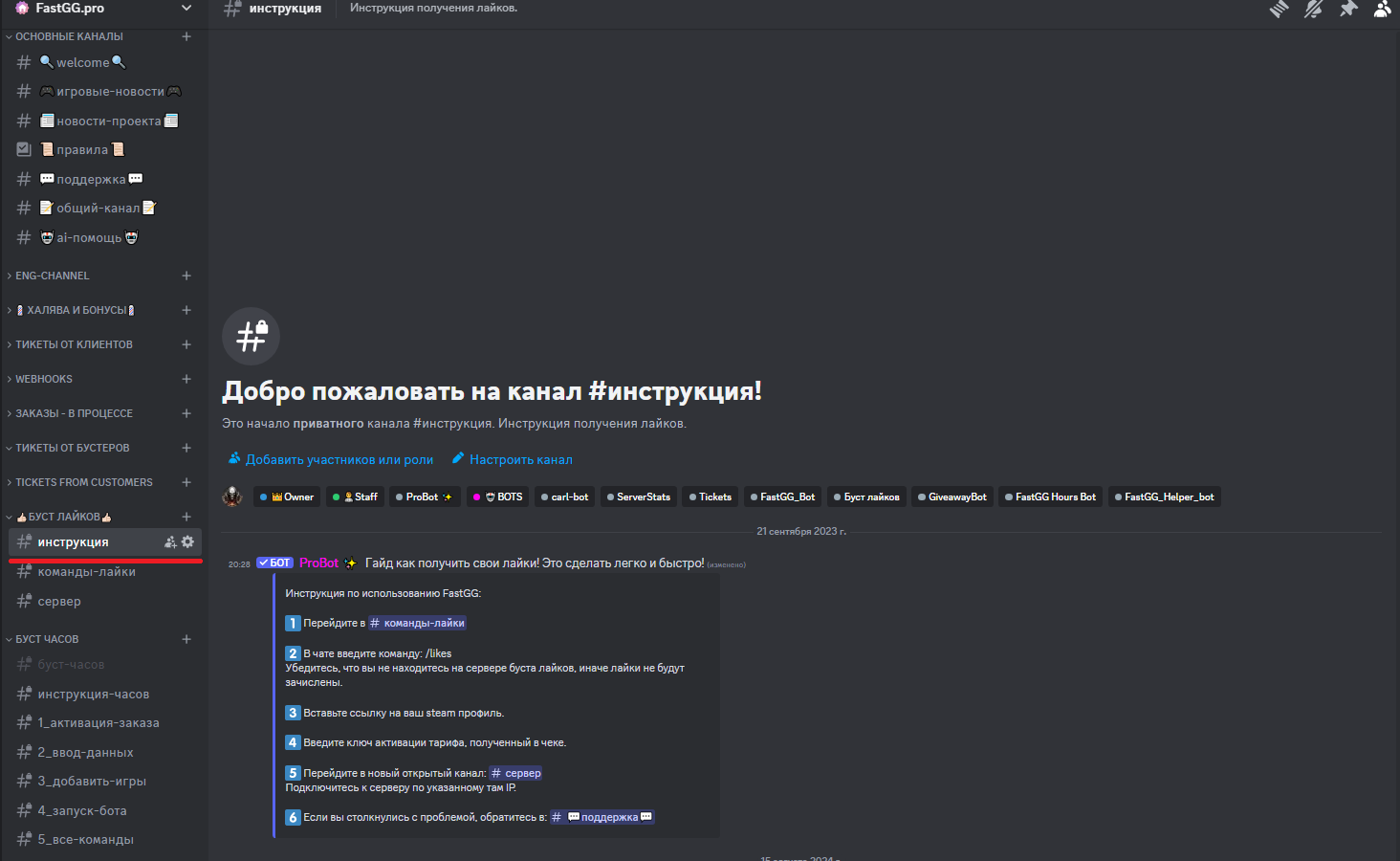Add channel to ТИКЕТЫ ОТ БУСТЕРОВ category
Screen dimensions: 1400x861
tap(186, 448)
